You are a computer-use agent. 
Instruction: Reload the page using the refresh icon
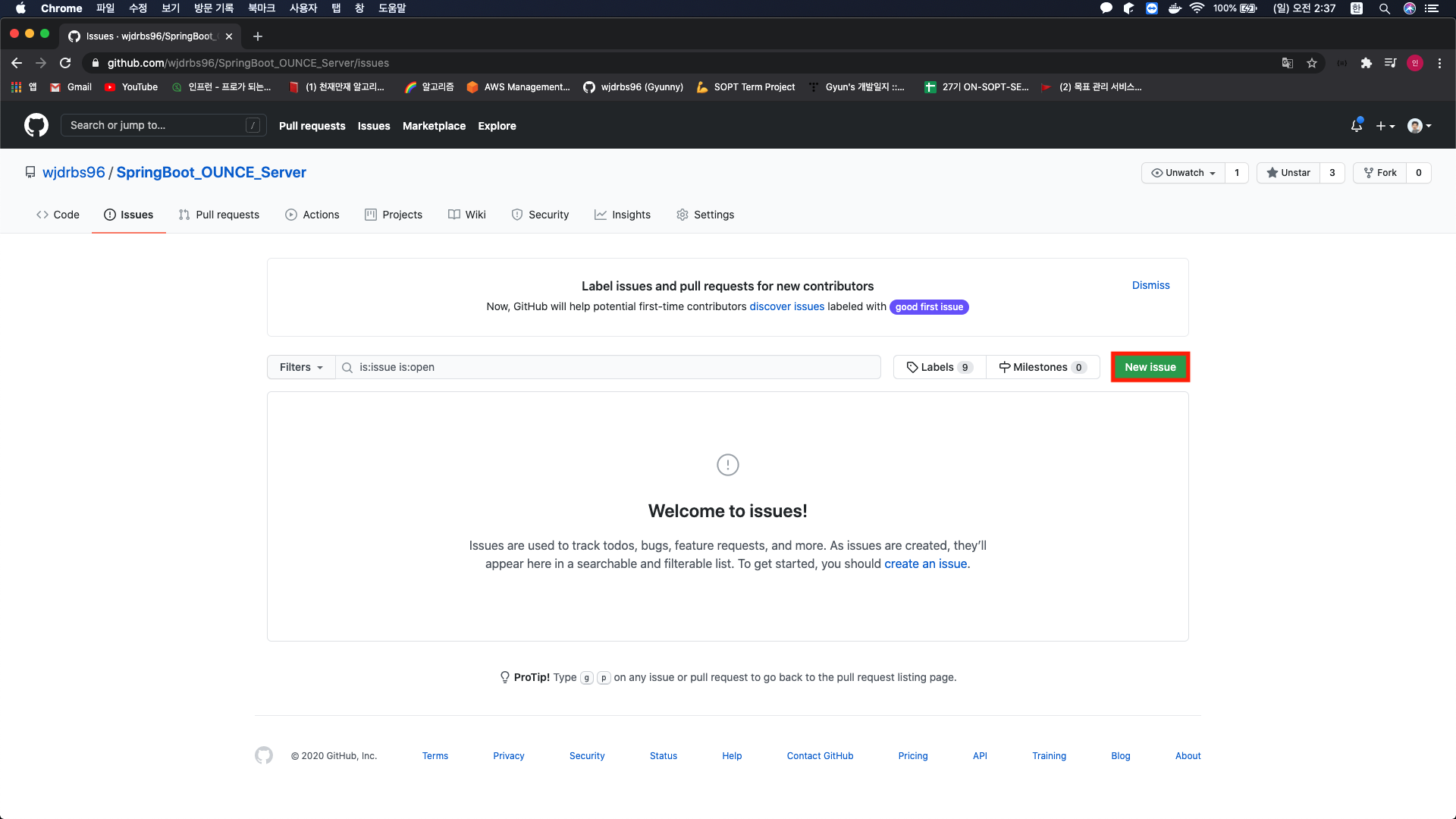(x=65, y=63)
